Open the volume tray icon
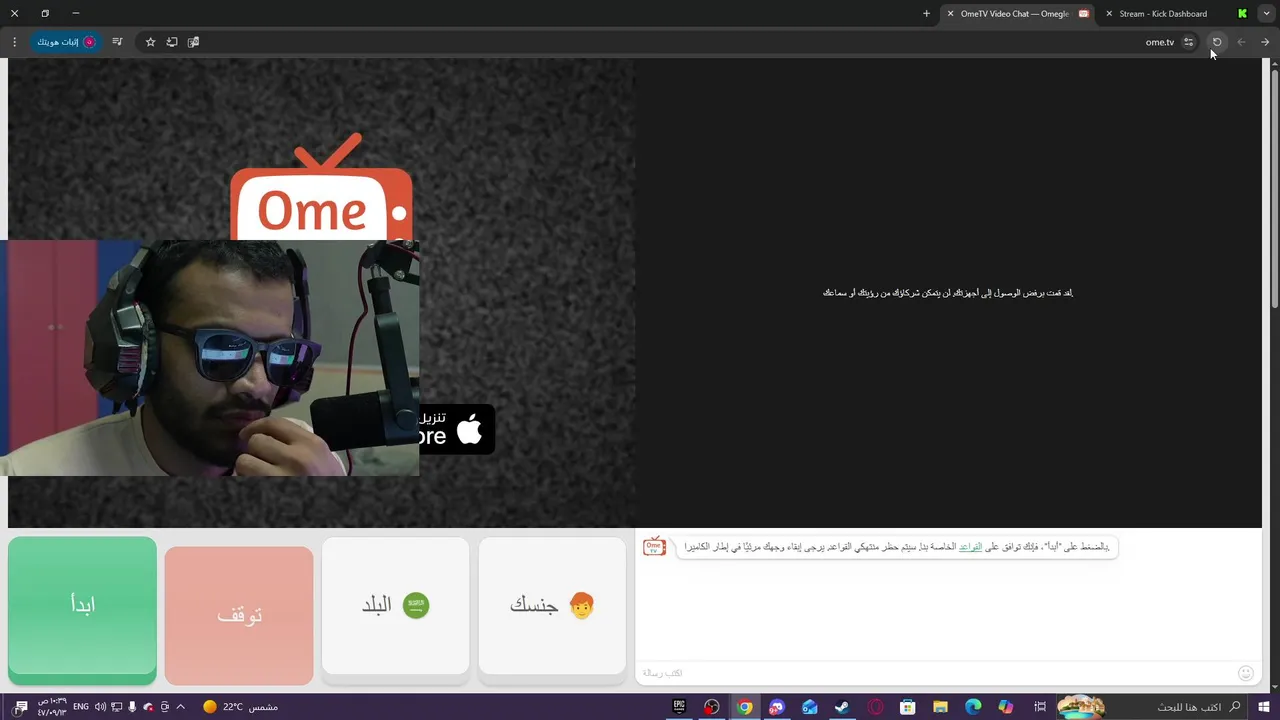The width and height of the screenshot is (1280, 720). tap(100, 707)
